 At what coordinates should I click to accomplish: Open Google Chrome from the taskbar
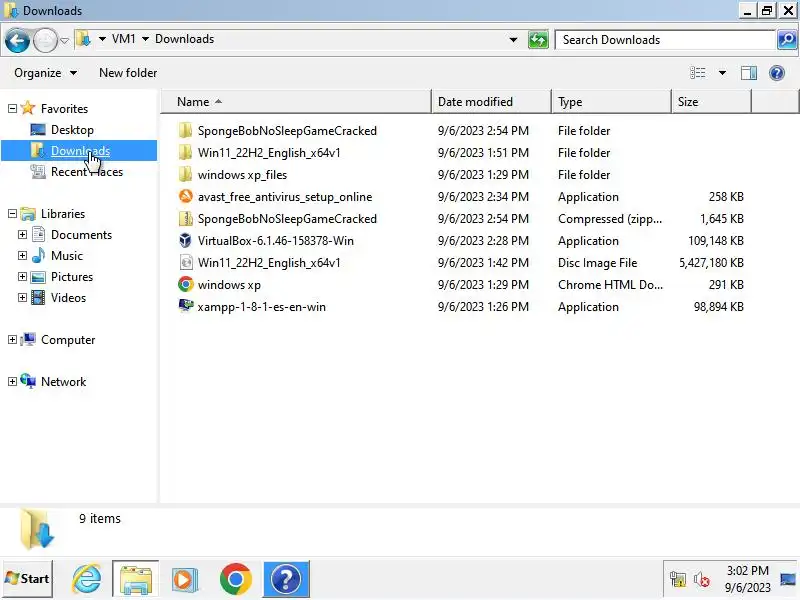[x=236, y=579]
